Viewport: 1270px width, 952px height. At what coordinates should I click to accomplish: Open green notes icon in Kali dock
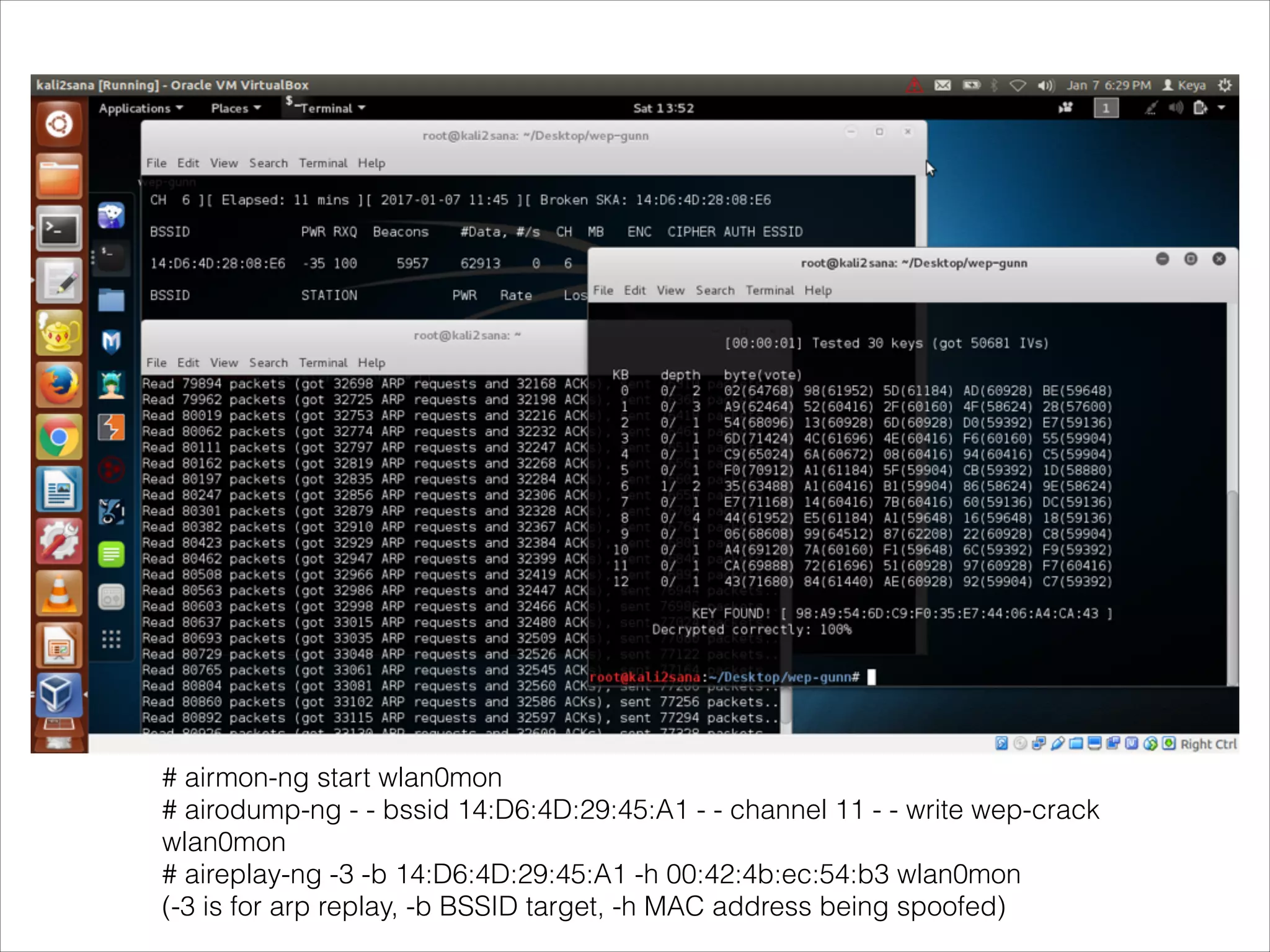(x=111, y=554)
